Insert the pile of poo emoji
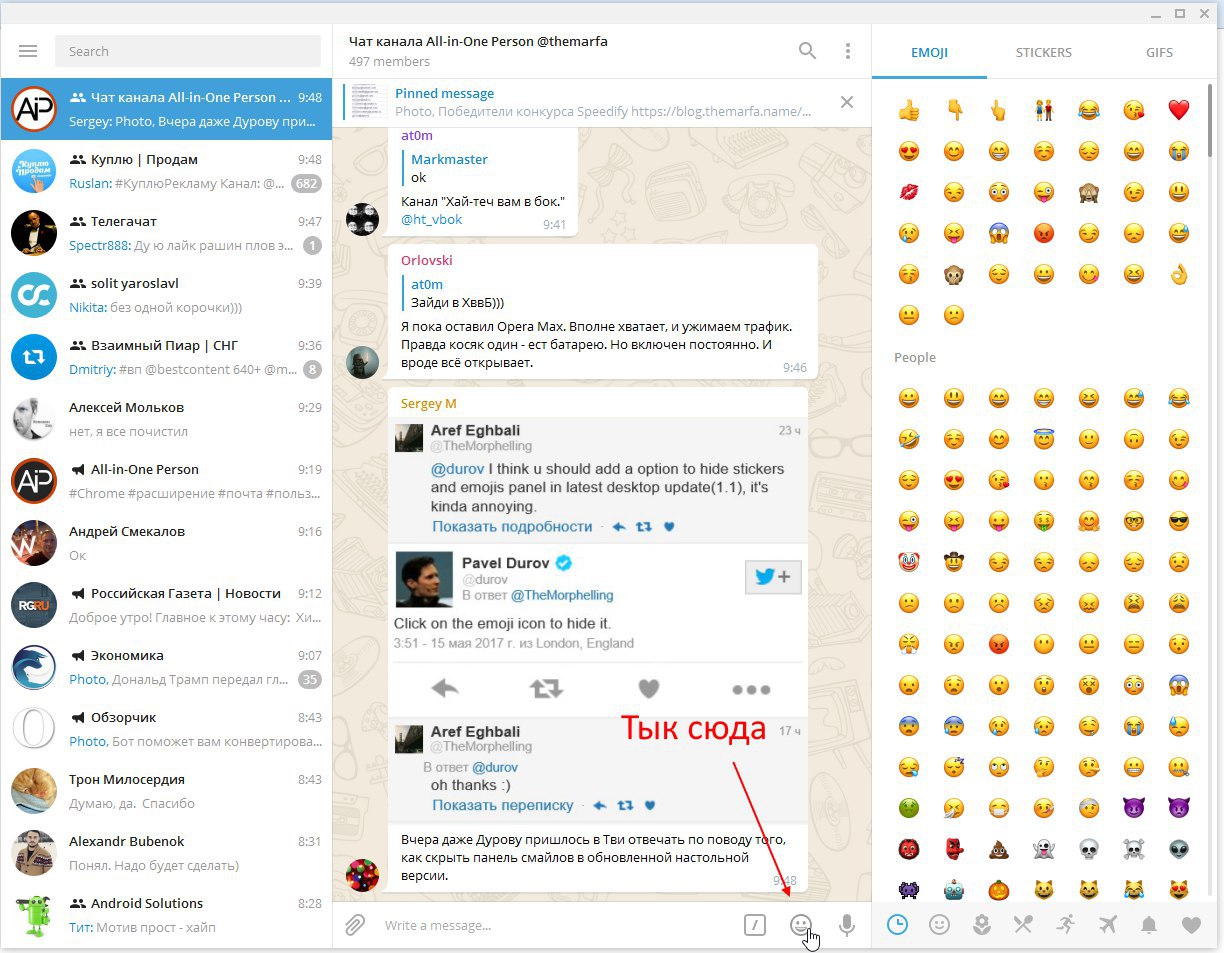This screenshot has height=953, width=1224. click(999, 849)
